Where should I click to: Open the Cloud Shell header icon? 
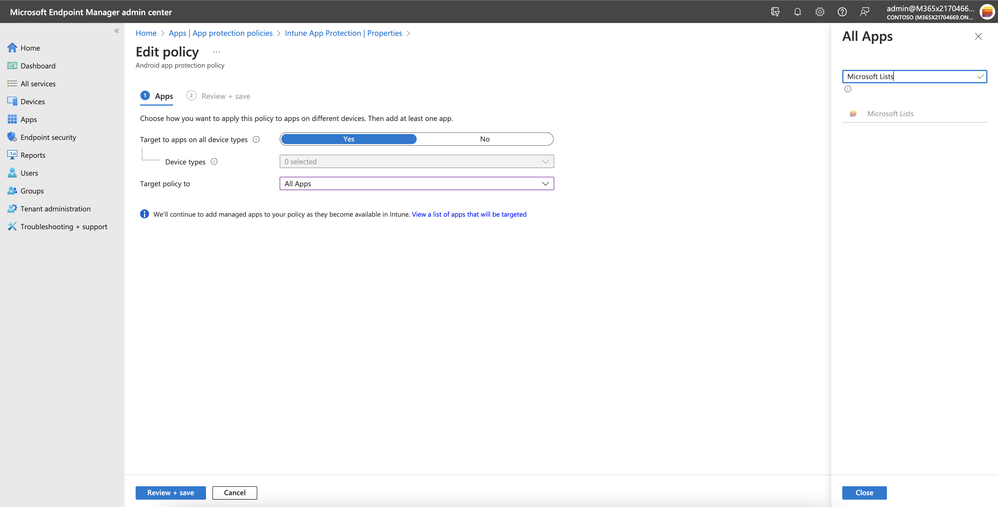[775, 11]
